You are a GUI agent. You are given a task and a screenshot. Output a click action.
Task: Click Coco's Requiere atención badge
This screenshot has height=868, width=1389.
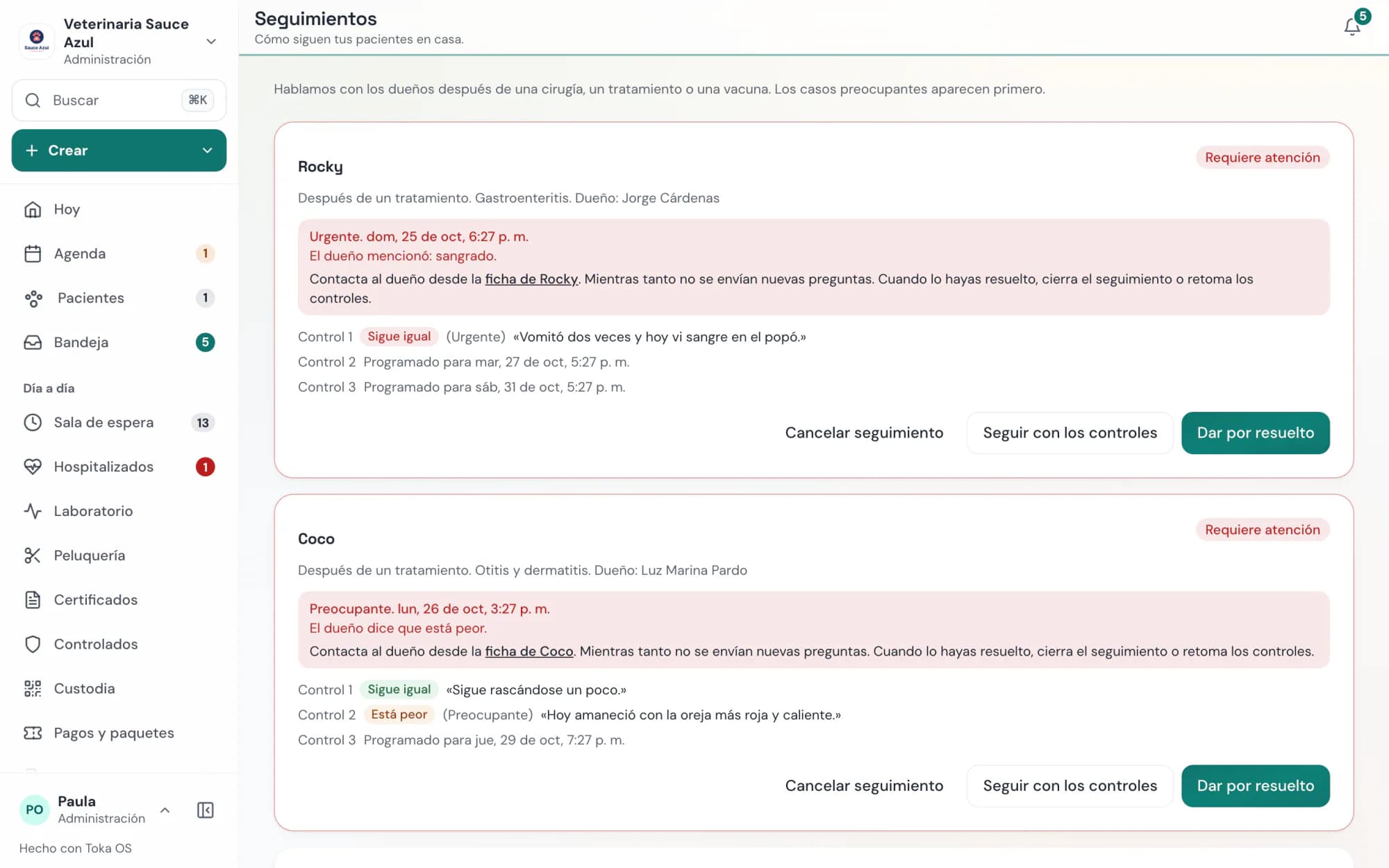pyautogui.click(x=1263, y=530)
